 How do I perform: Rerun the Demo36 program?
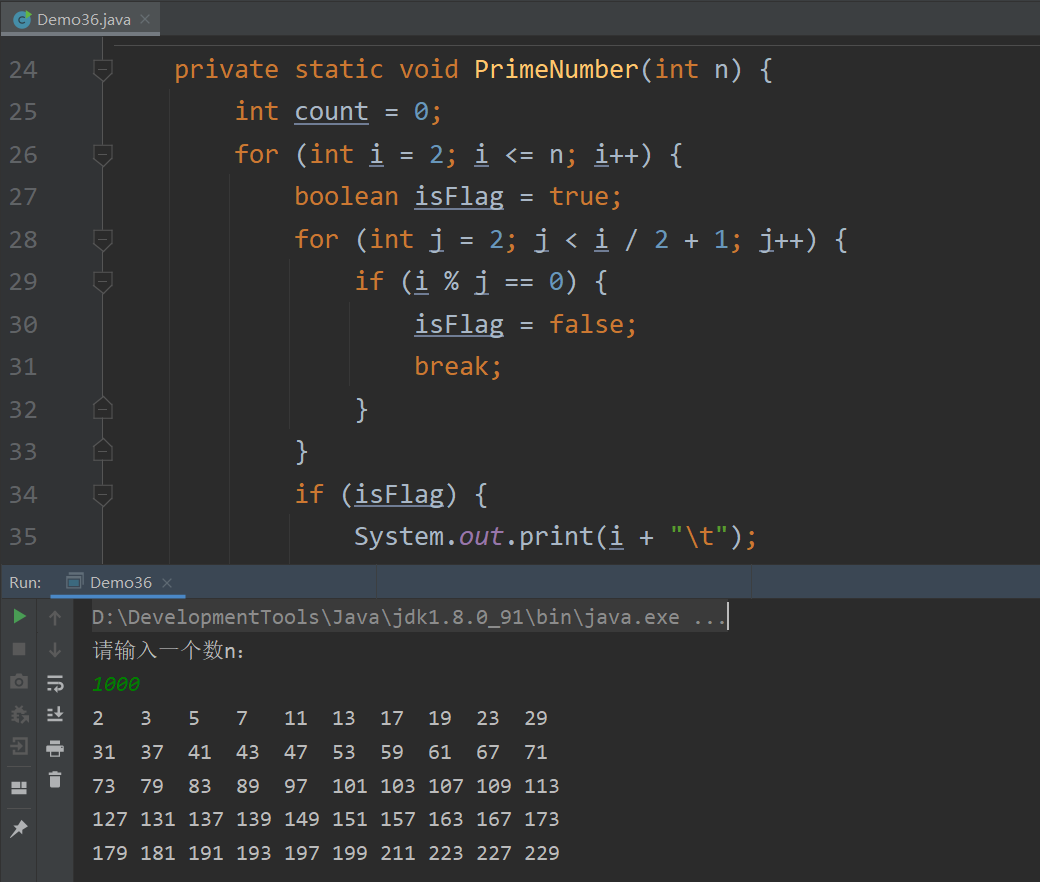[18, 617]
